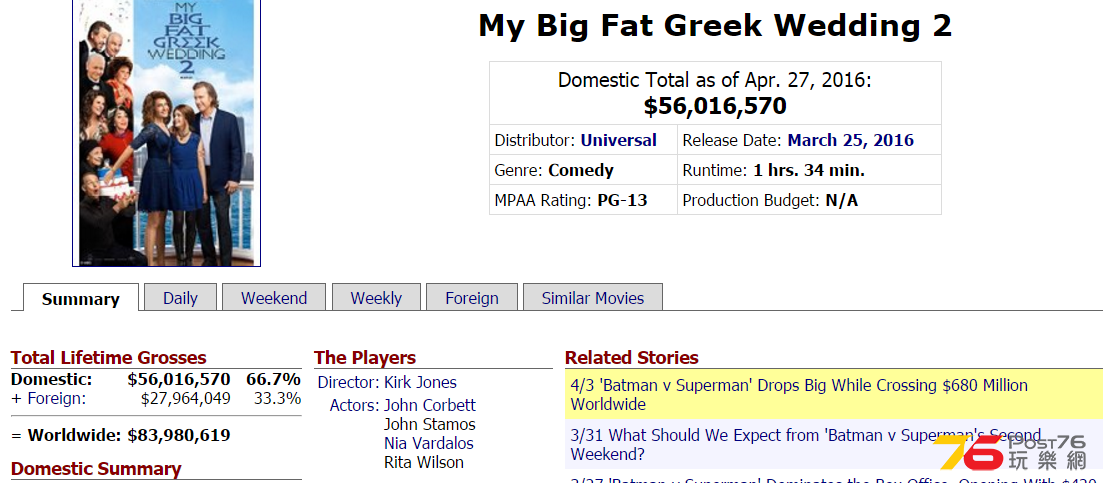The height and width of the screenshot is (483, 1103).
Task: Open the Daily tab
Action: 180,297
